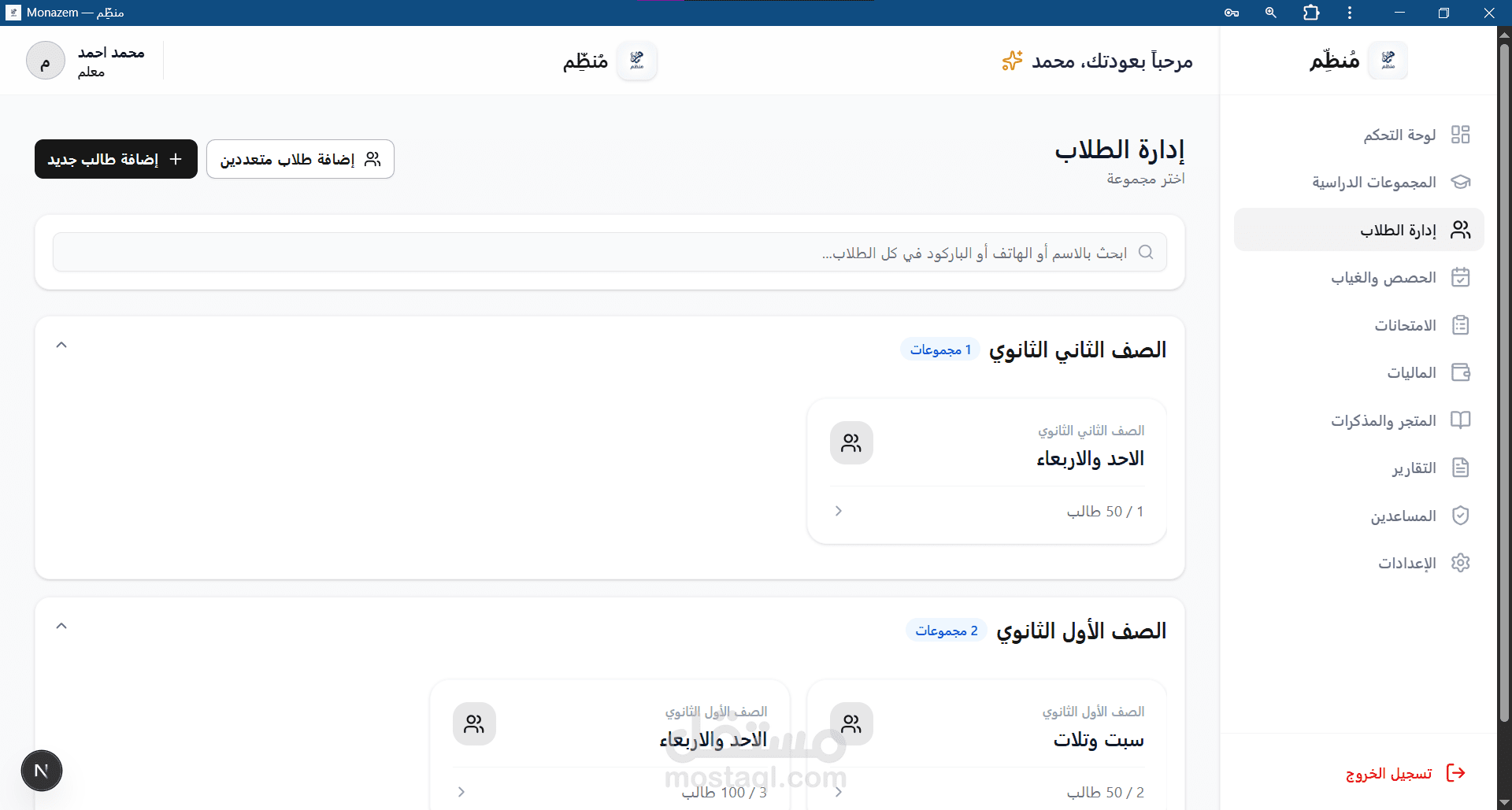Click group icon on الصف الثاني الثانوي الاحد والاربعاء card
The width and height of the screenshot is (1512, 810).
851,443
